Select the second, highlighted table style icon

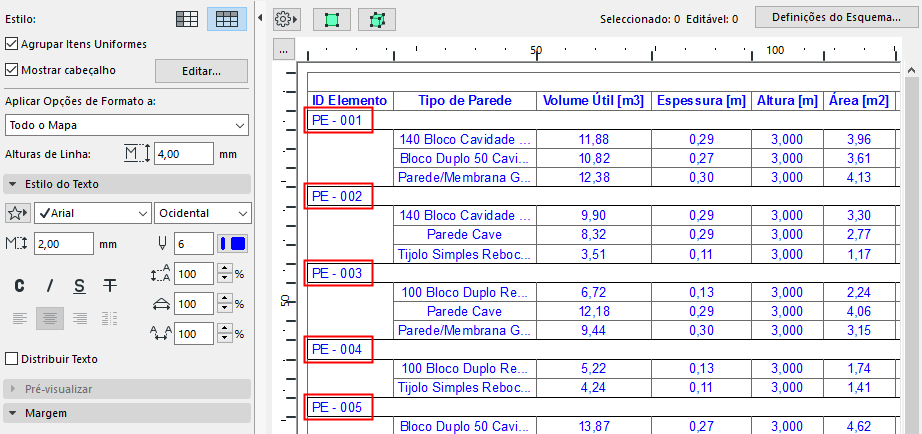227,19
